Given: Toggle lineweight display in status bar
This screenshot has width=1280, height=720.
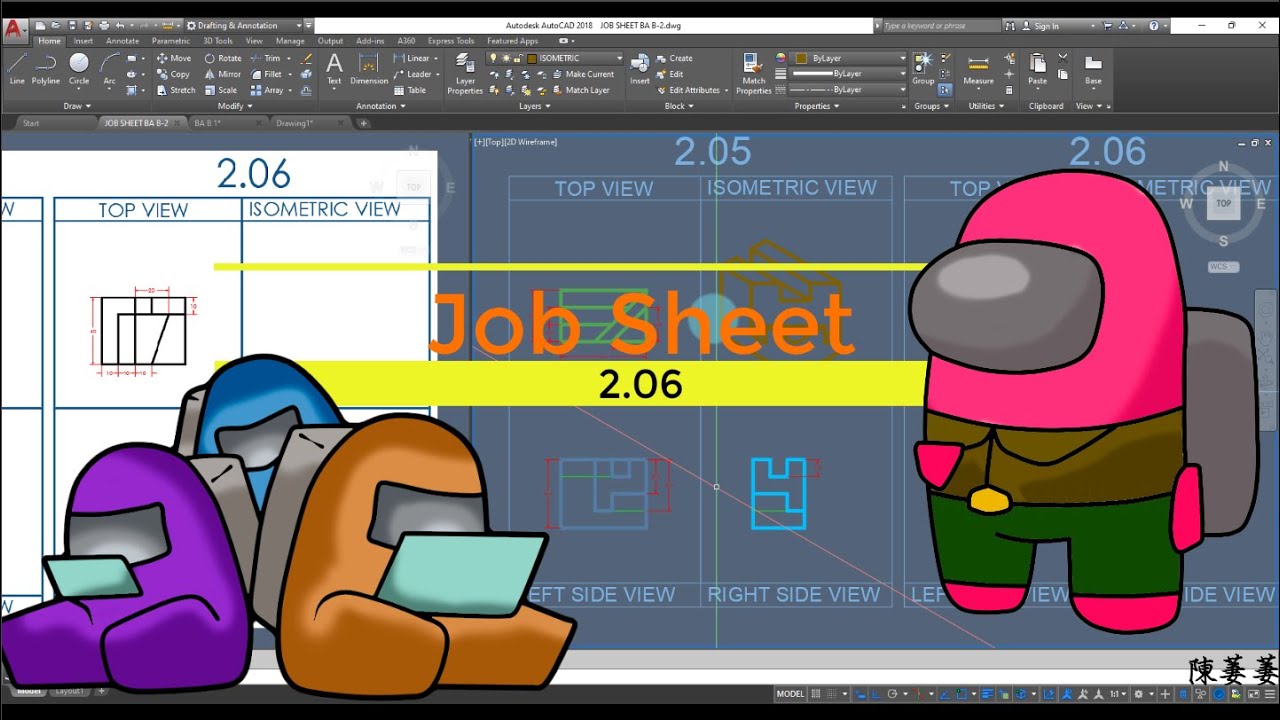Looking at the screenshot, I should [x=986, y=694].
